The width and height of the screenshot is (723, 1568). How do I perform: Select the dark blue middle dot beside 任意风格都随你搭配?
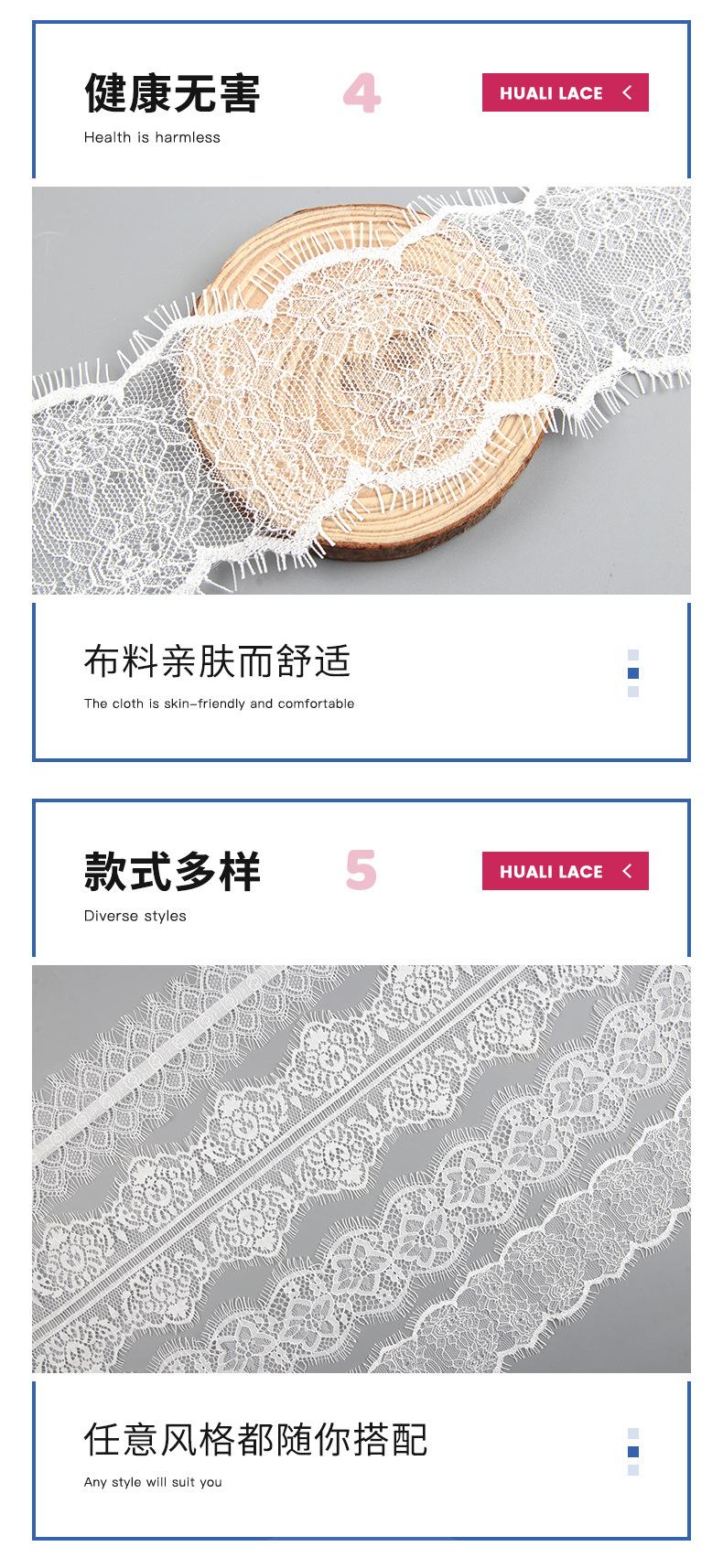(x=633, y=1452)
